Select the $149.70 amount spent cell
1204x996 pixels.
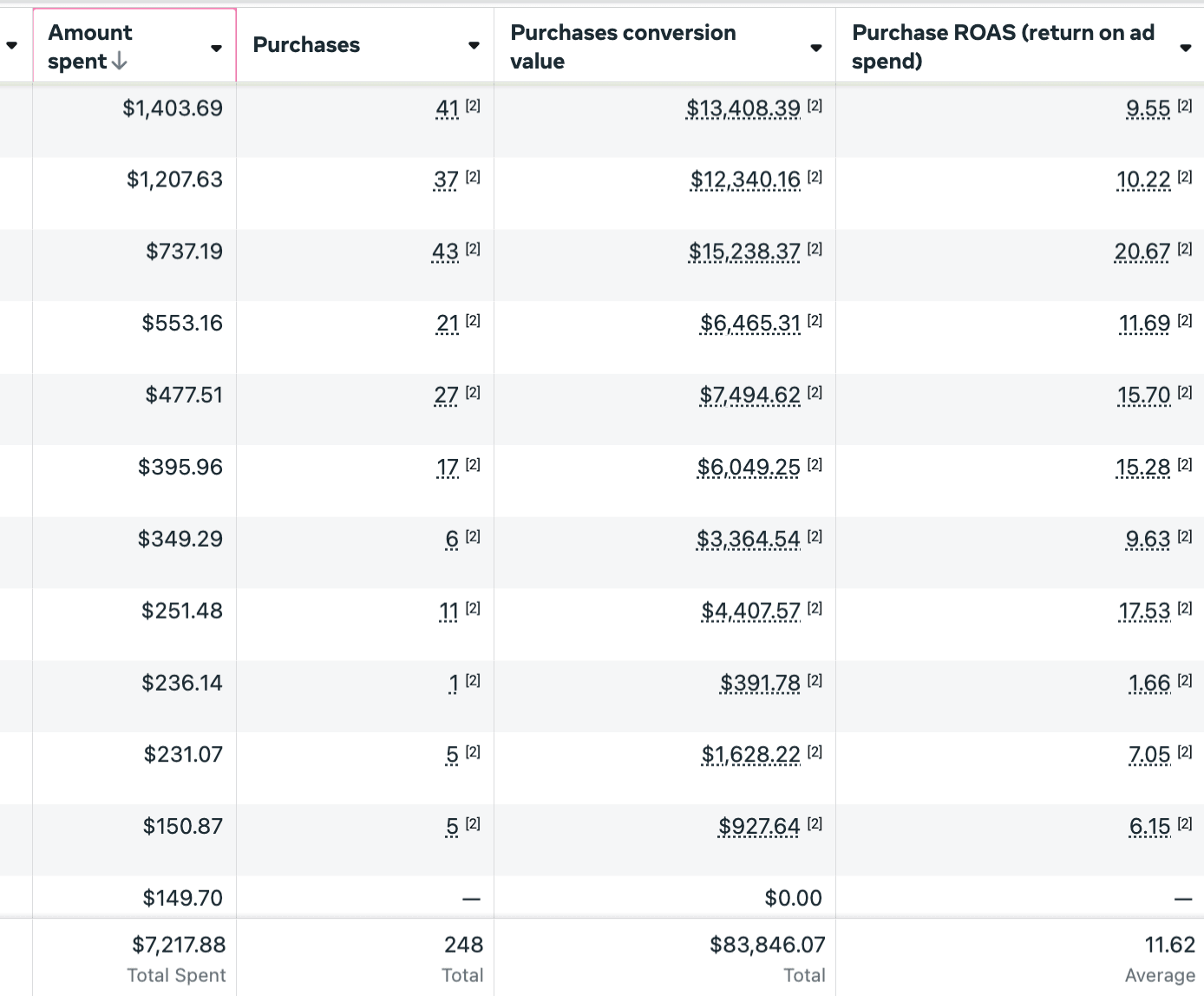click(182, 898)
